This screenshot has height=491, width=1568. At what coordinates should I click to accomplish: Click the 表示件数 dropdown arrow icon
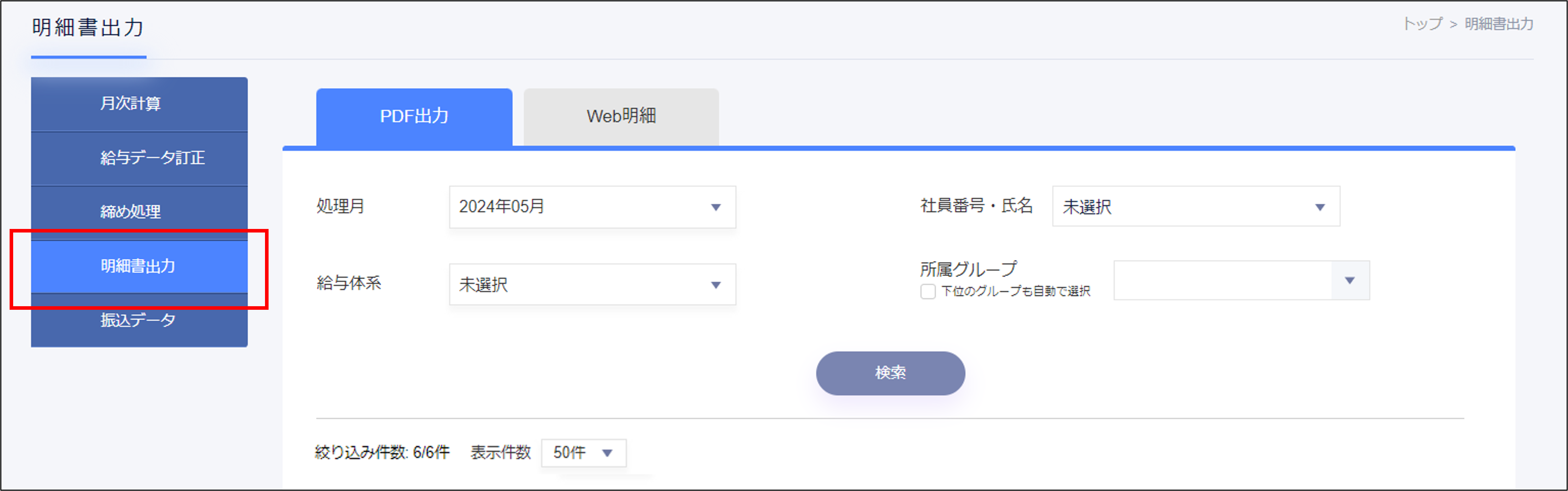[x=606, y=453]
